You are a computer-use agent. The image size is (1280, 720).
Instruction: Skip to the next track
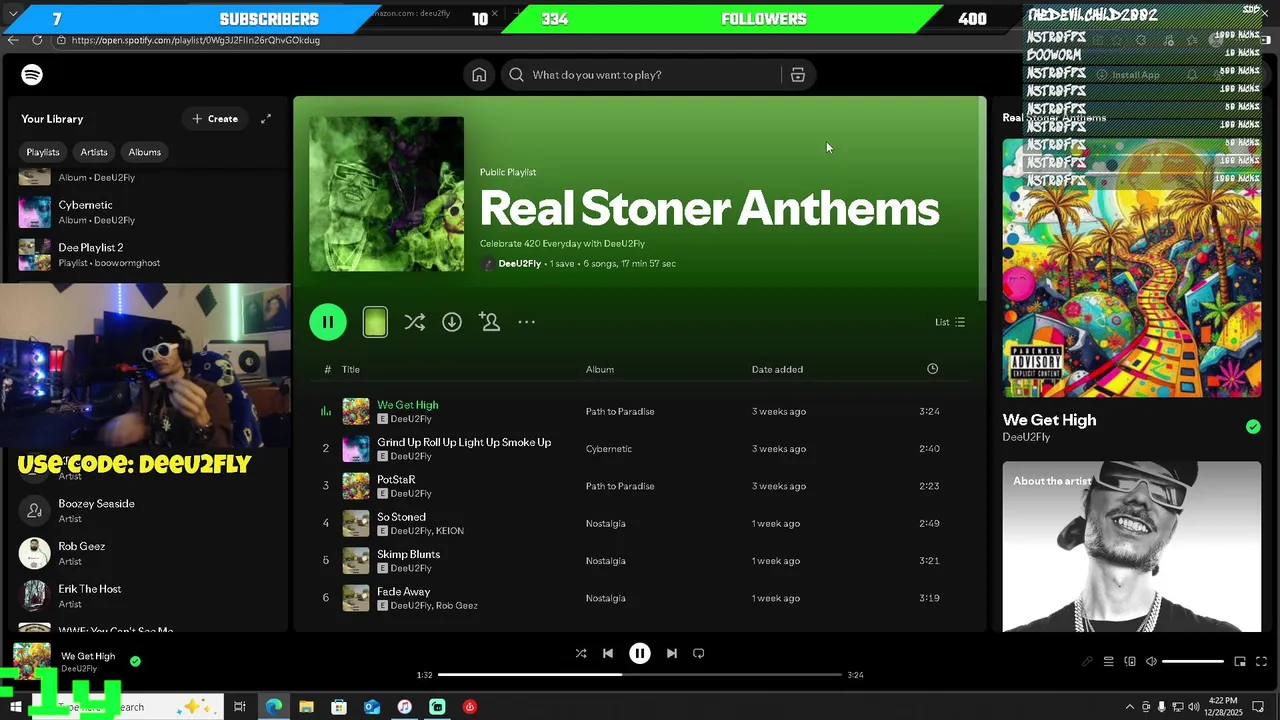tap(672, 653)
